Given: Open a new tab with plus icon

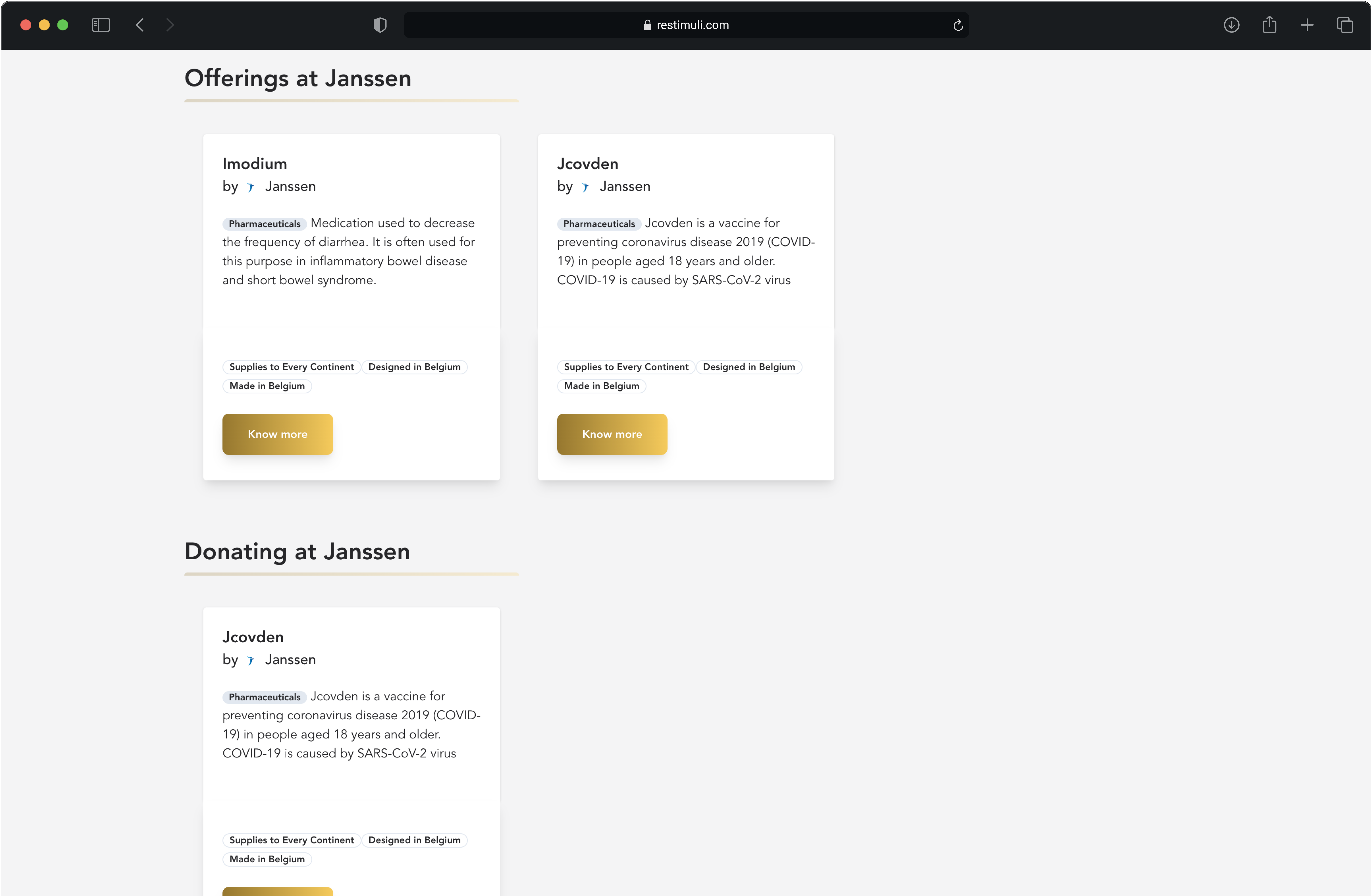Looking at the screenshot, I should [x=1307, y=25].
